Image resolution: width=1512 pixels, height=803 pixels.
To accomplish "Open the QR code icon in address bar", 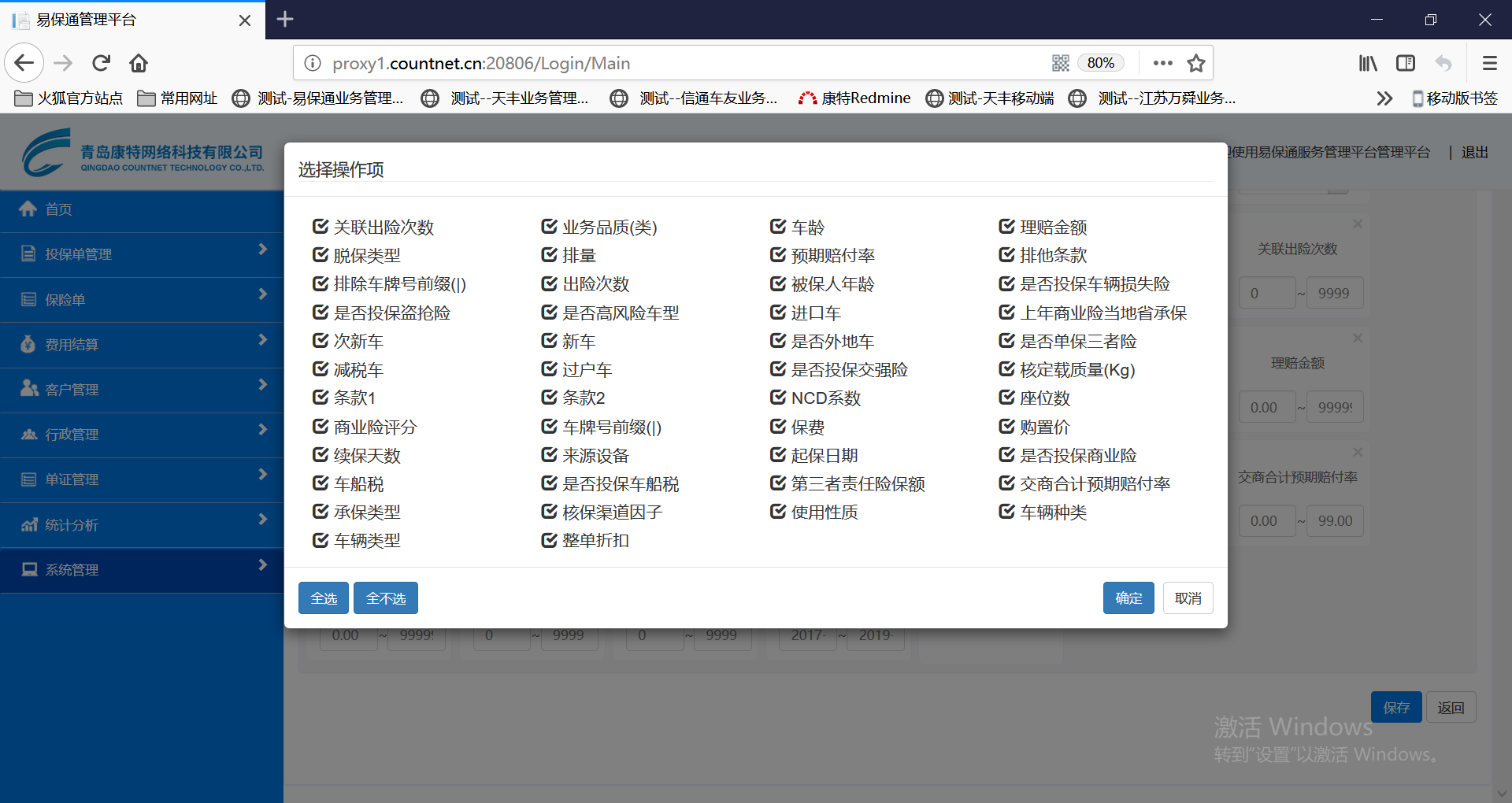I will pos(1060,63).
